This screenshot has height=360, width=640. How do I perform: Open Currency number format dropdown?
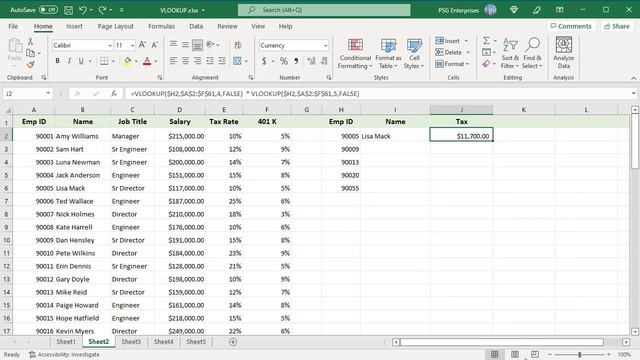[x=325, y=45]
